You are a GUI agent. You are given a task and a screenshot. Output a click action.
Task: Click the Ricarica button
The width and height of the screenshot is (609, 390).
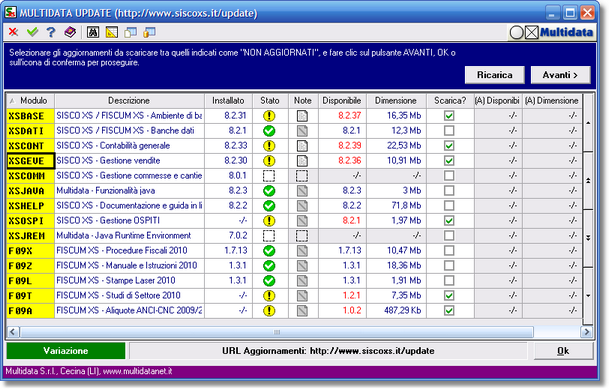pyautogui.click(x=495, y=75)
